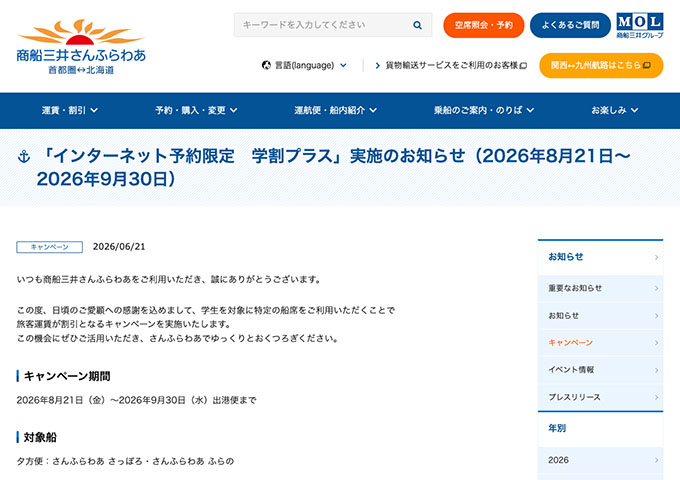Open 関西↔九州航路はこちら button
Screen dimensions: 680x480
tap(601, 65)
